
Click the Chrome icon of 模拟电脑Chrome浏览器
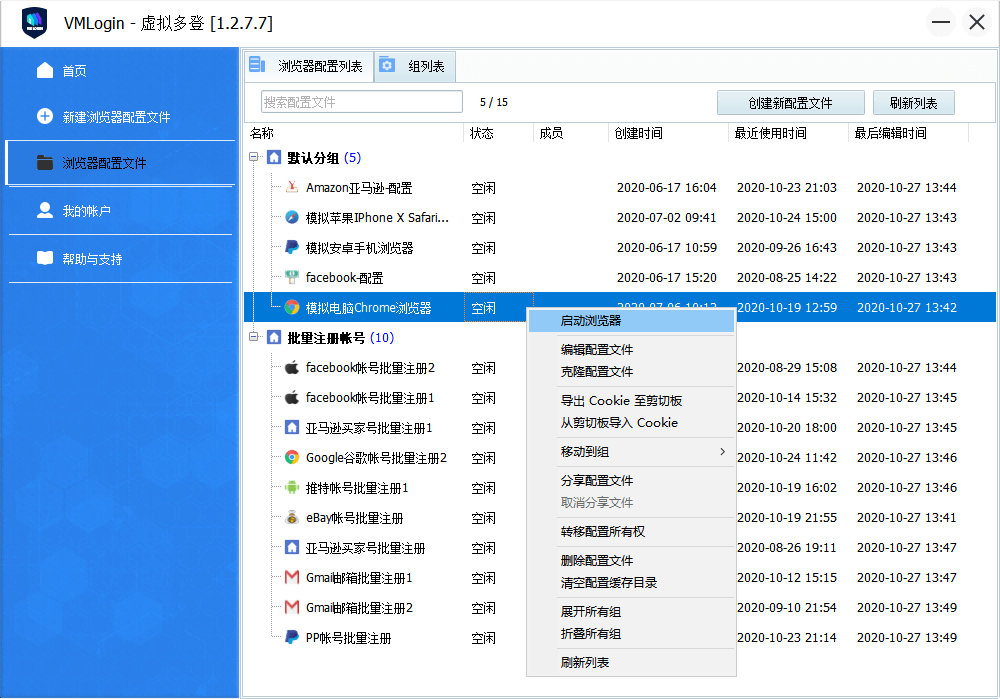click(x=292, y=307)
